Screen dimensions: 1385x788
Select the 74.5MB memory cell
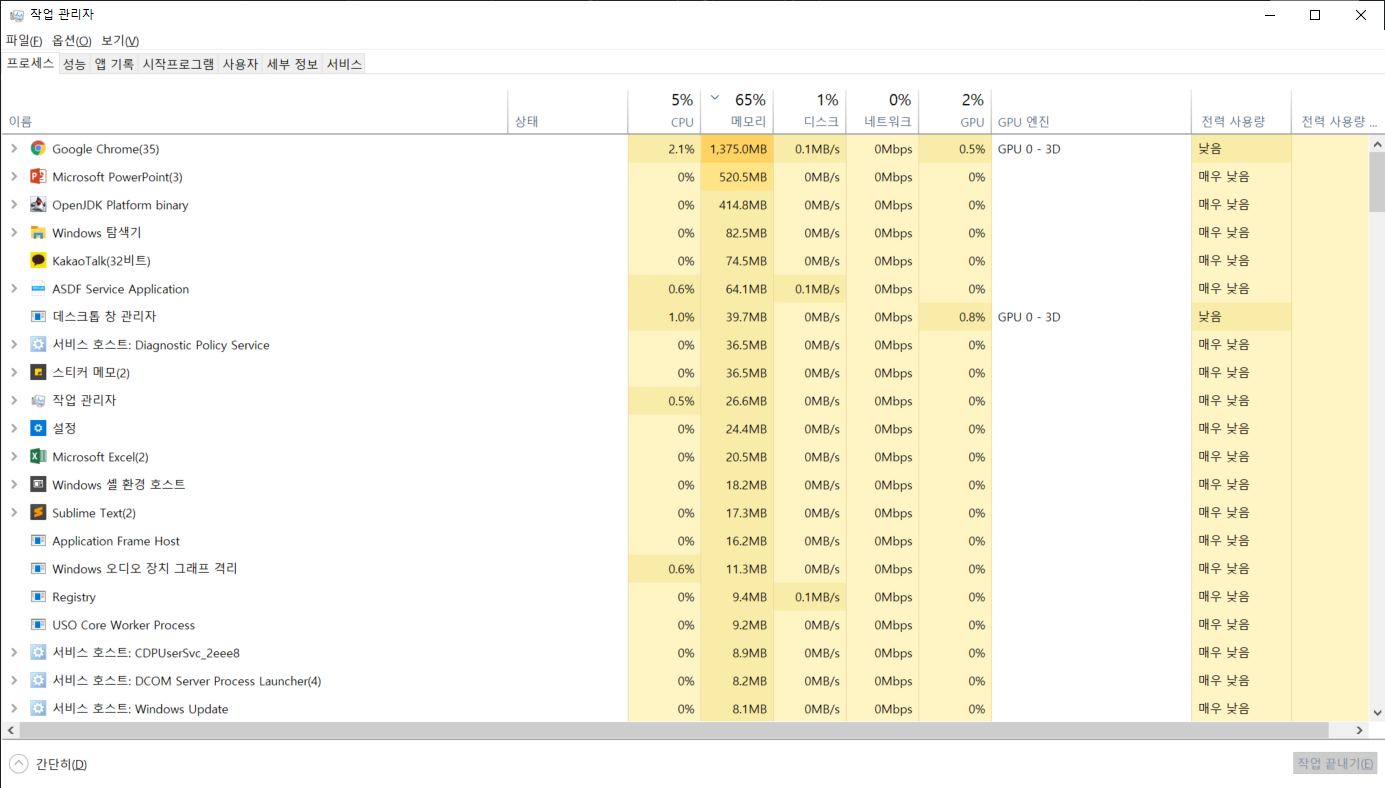click(737, 261)
